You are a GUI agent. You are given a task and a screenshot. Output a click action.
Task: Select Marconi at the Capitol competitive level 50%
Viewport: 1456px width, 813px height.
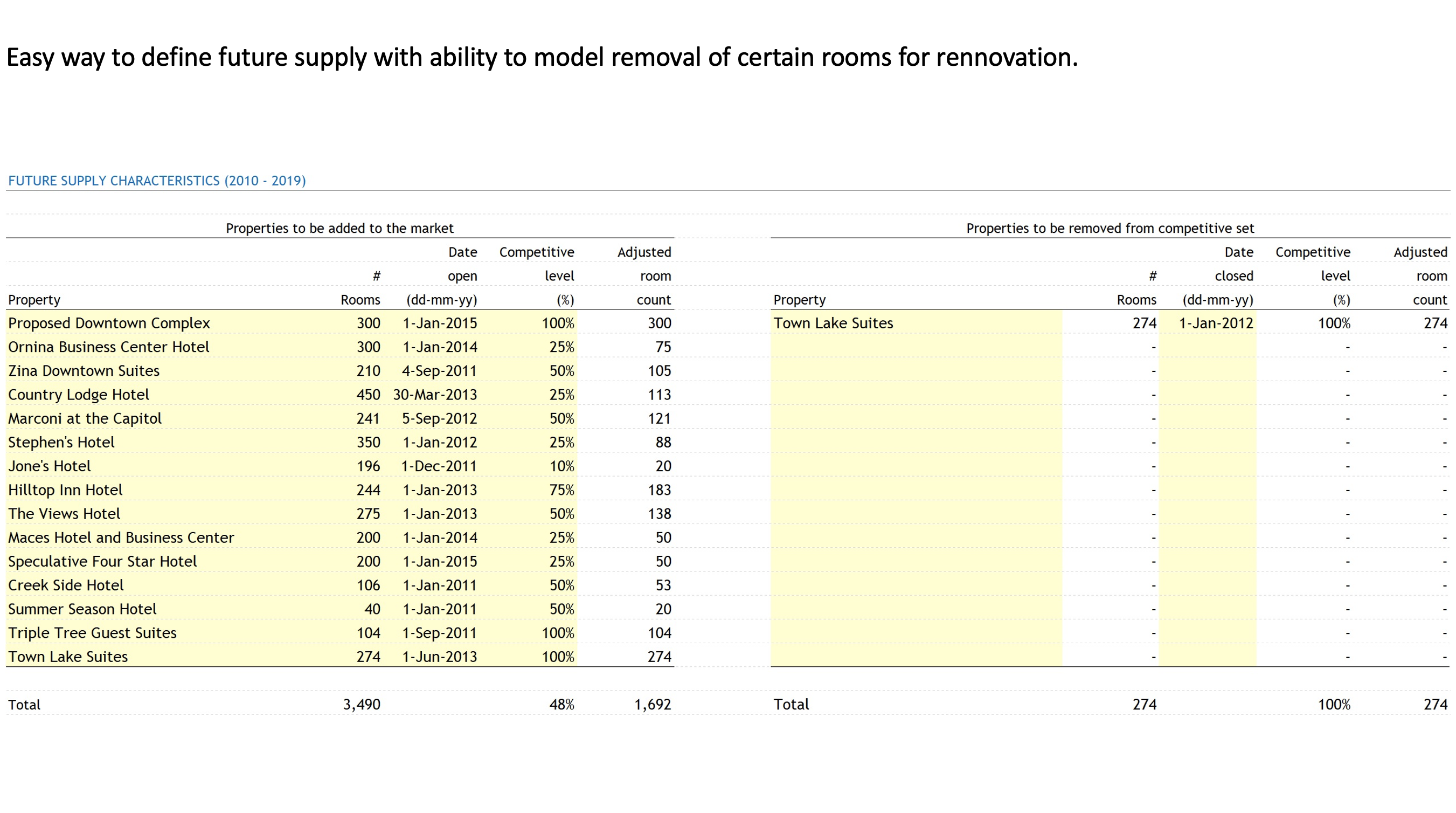point(561,418)
